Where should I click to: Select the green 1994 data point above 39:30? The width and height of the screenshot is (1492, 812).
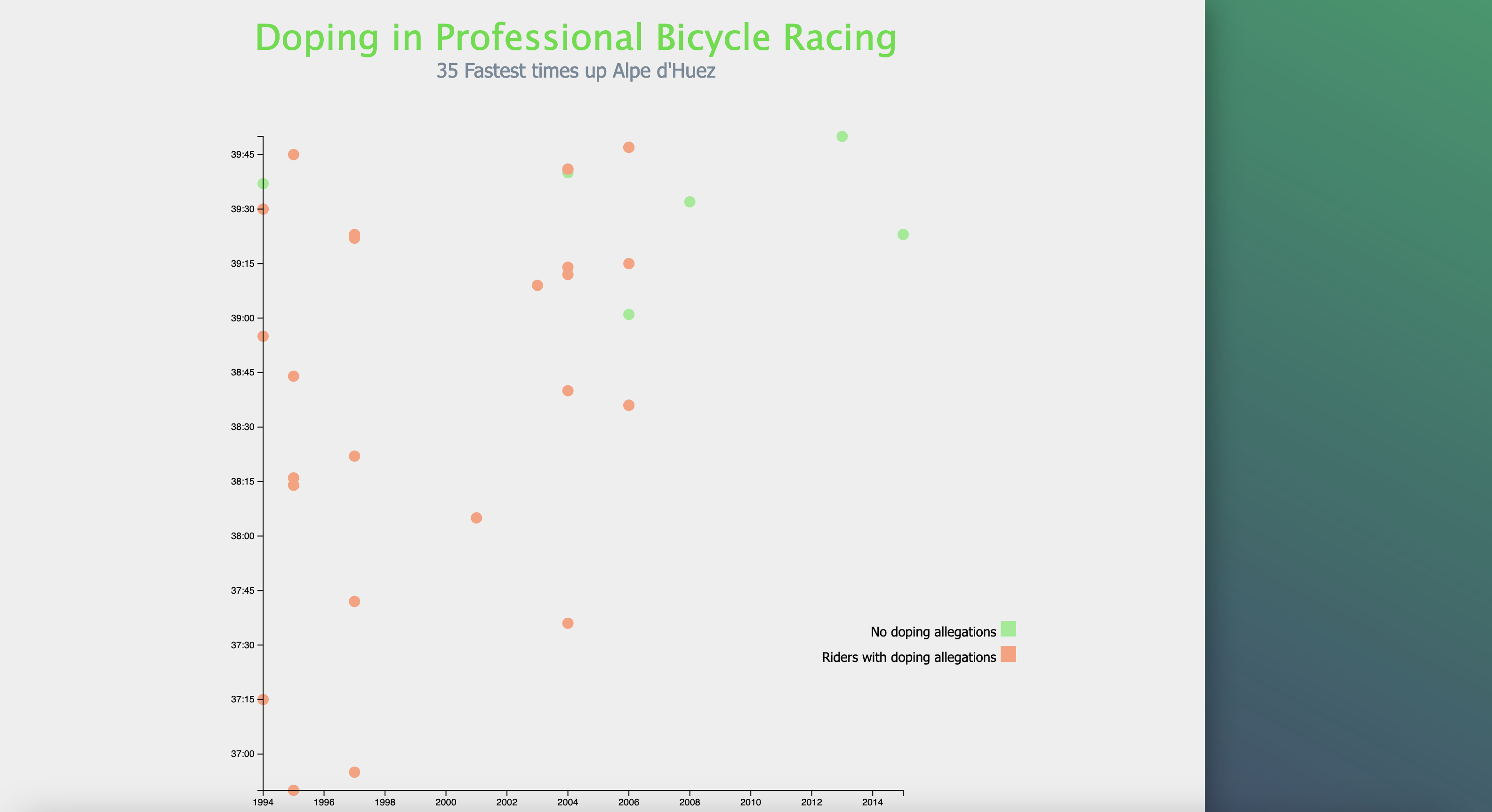click(x=263, y=183)
